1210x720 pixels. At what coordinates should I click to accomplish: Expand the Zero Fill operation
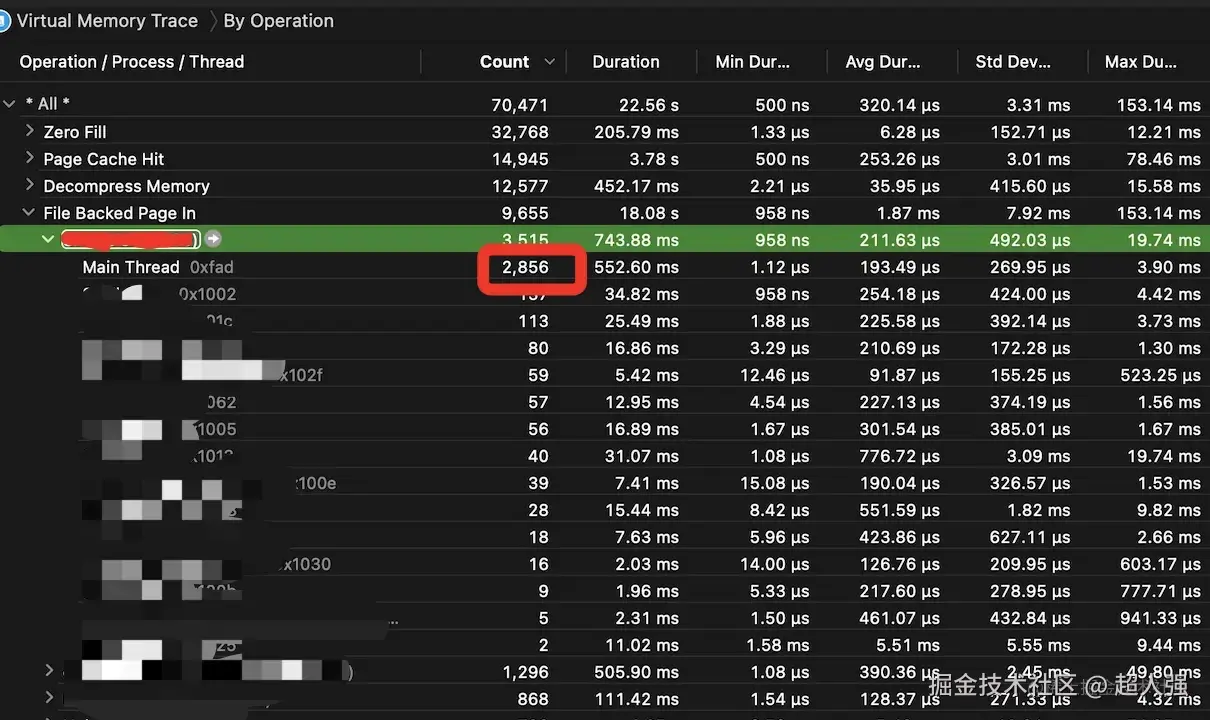[x=30, y=131]
